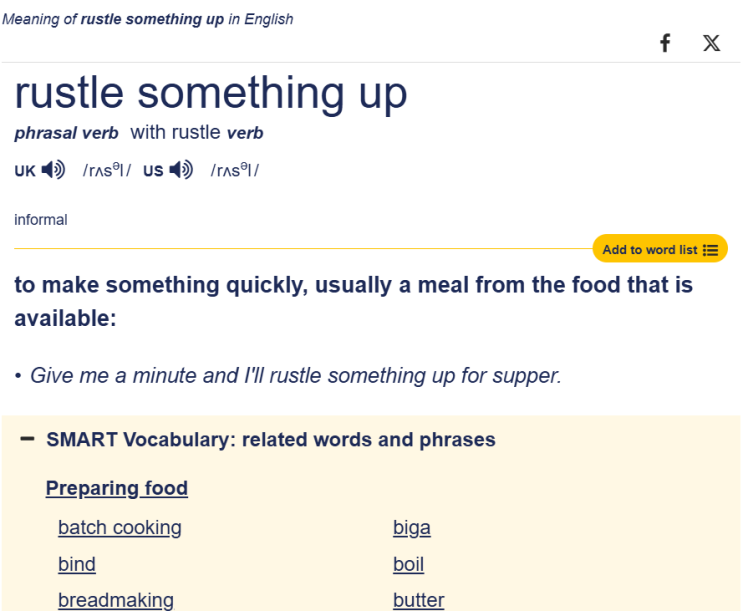Open the butter entry
The width and height of the screenshot is (743, 611).
pos(418,600)
